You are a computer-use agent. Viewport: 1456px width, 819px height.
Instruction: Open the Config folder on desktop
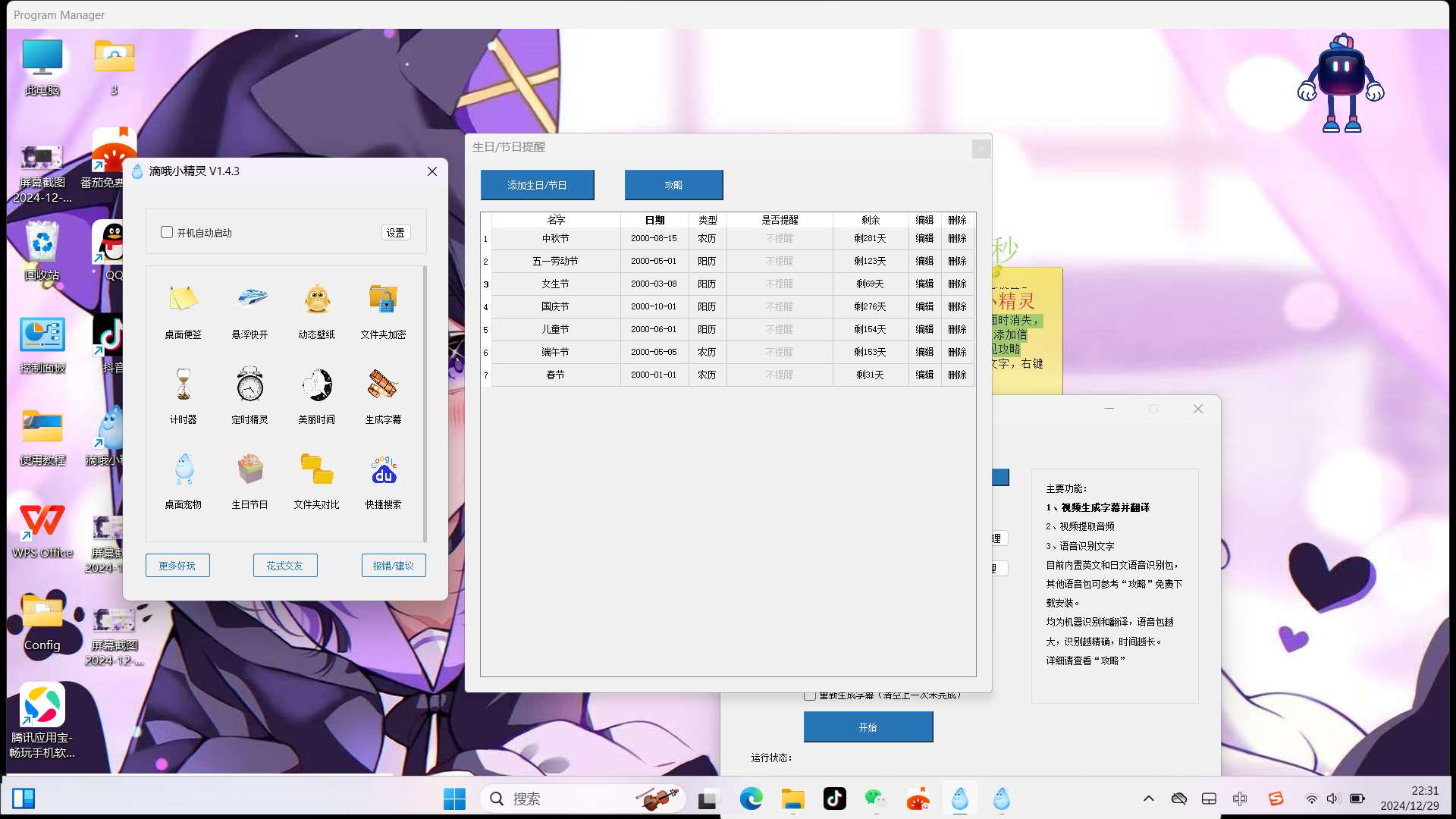coord(42,622)
